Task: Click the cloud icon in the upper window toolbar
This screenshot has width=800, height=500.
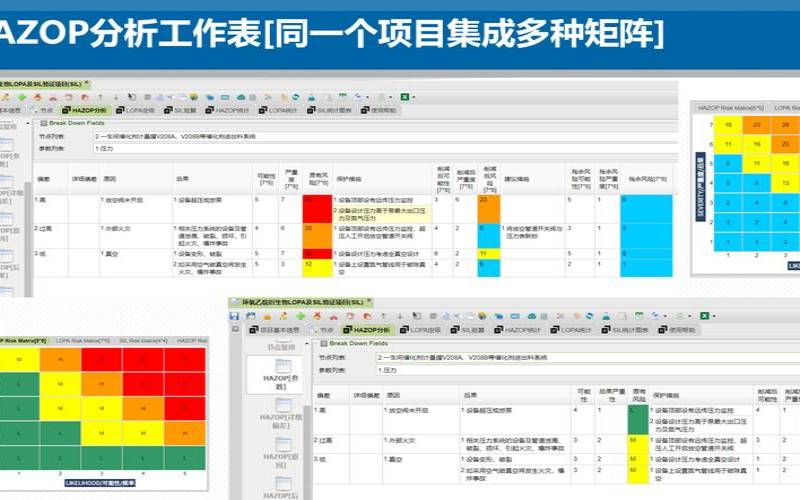Action: tap(241, 97)
